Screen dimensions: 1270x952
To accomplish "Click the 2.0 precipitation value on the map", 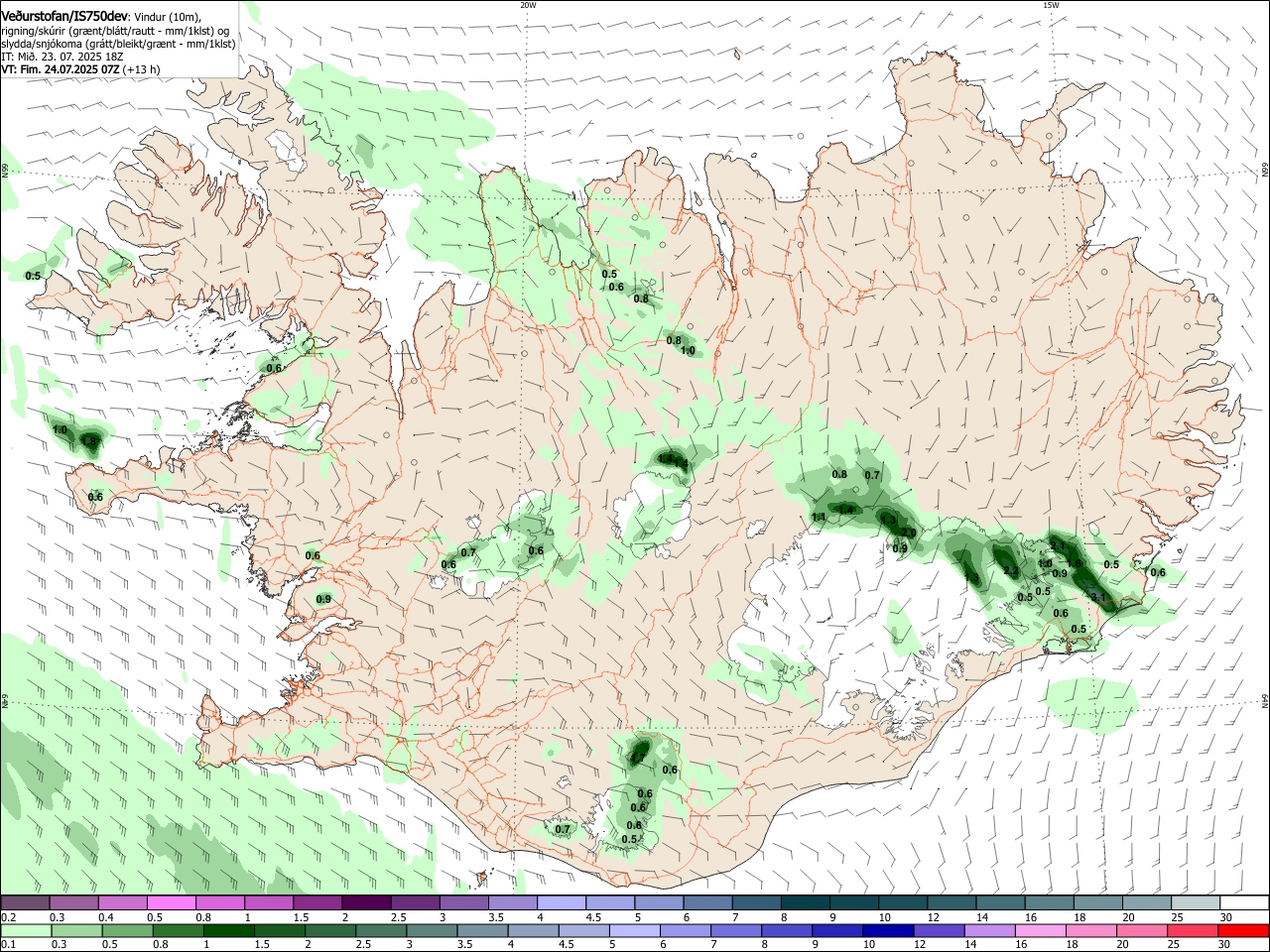I will click(908, 534).
